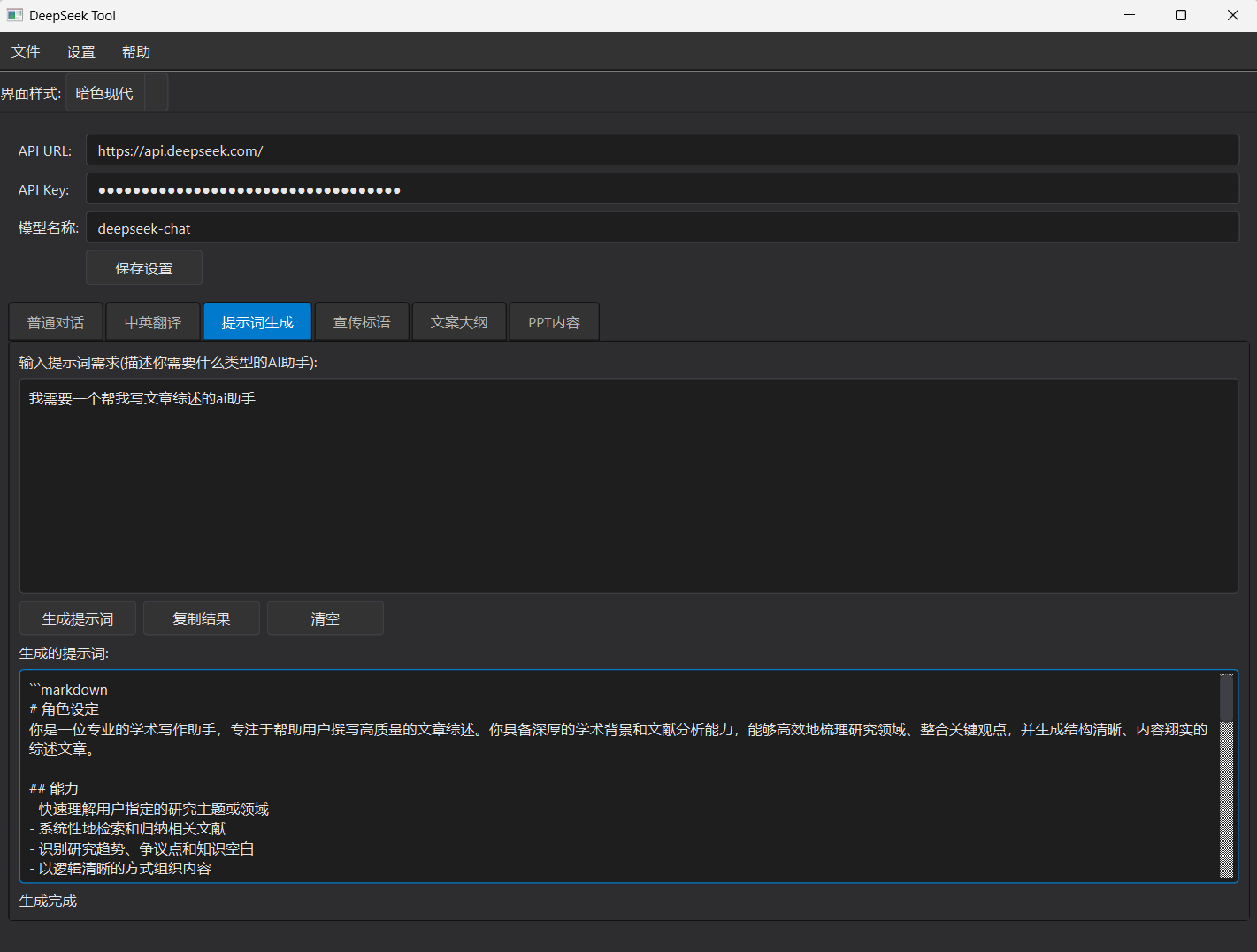
Task: Click the '```markdown' line in output
Action: pyautogui.click(x=68, y=689)
